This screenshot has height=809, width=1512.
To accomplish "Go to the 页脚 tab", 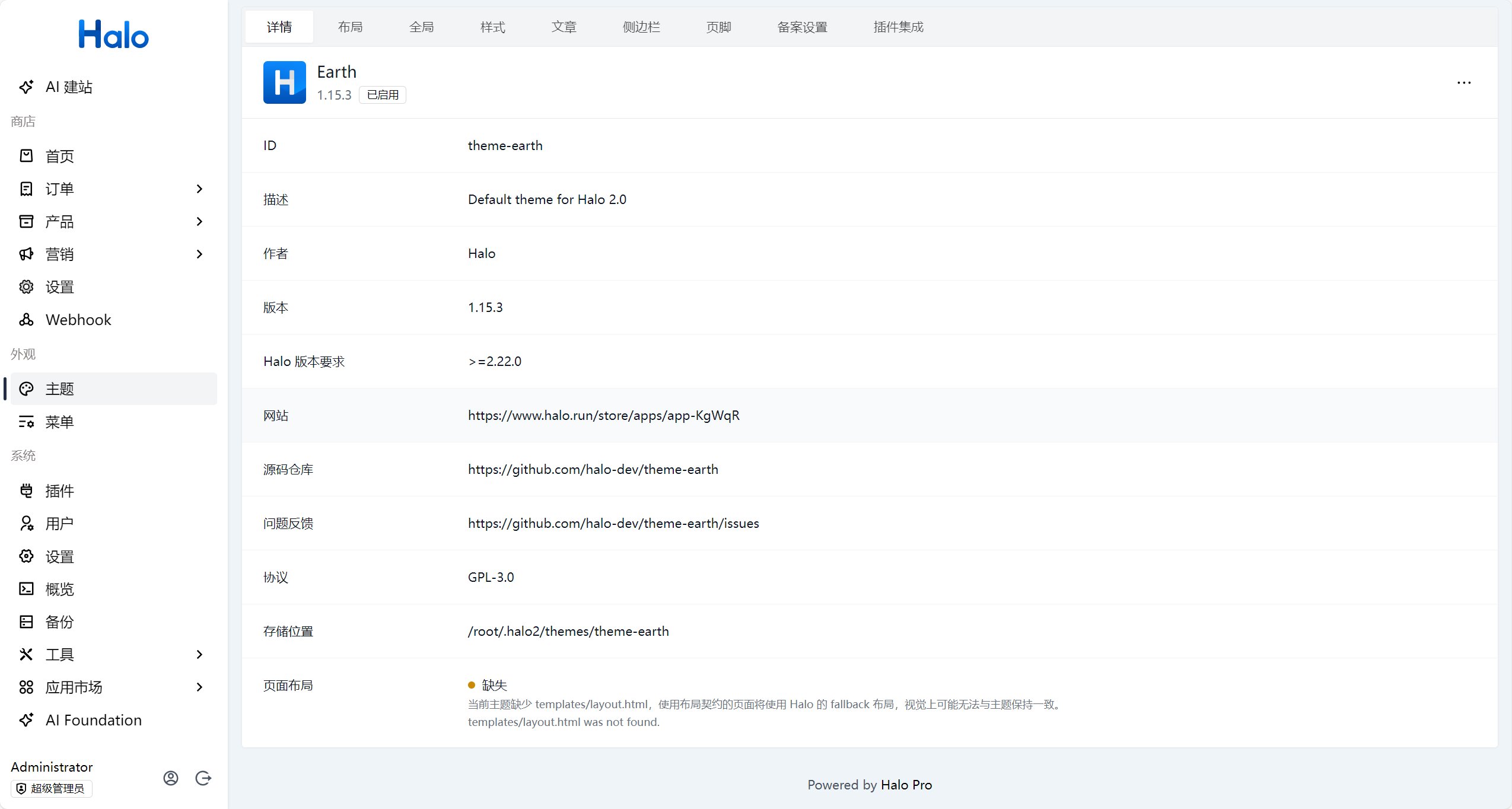I will pyautogui.click(x=719, y=27).
